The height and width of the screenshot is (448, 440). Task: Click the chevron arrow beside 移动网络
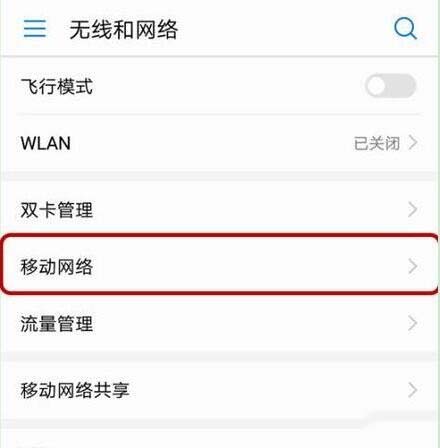[x=413, y=266]
